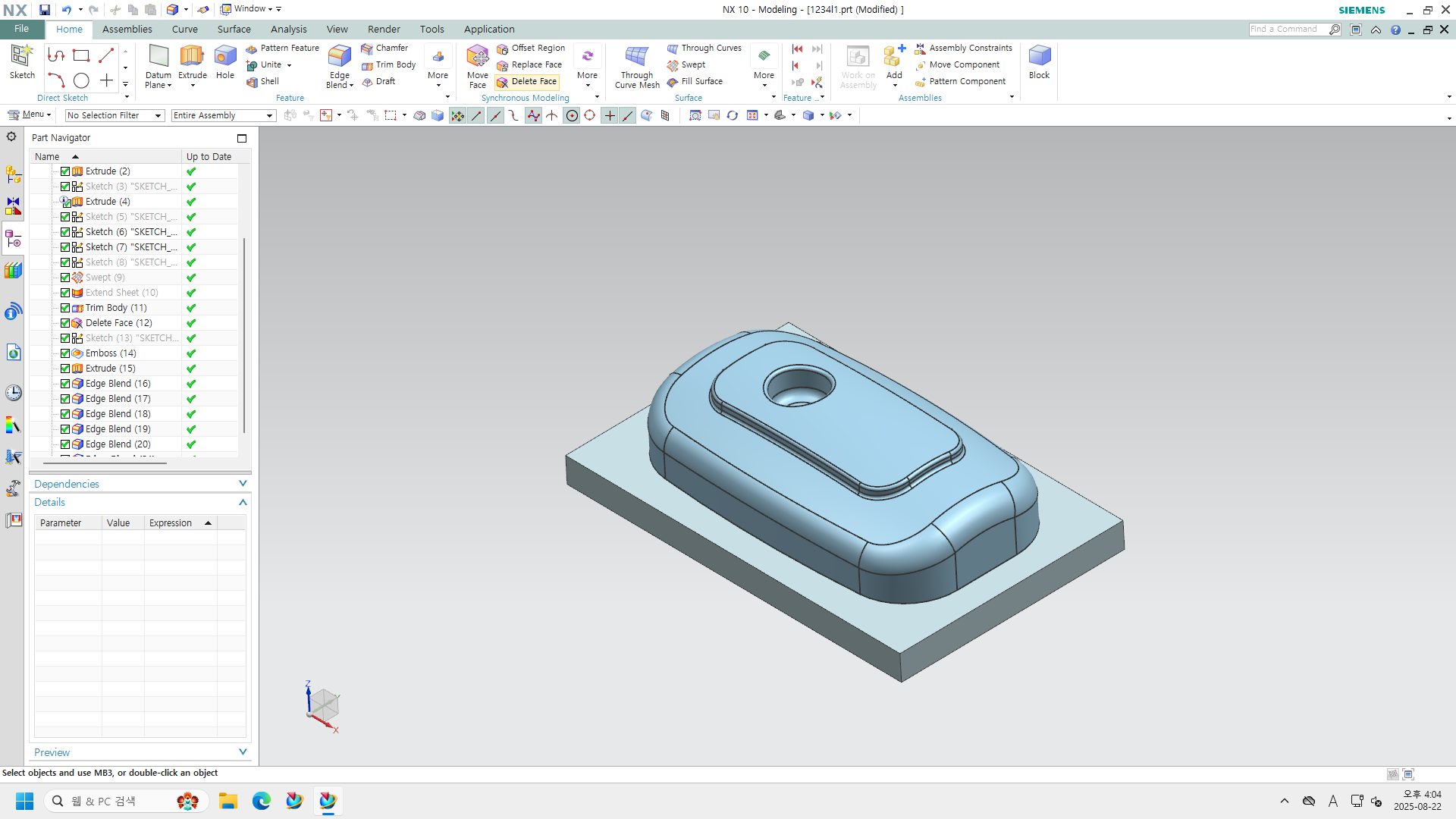Open Microsoft Edge from the taskbar
This screenshot has width=1456, height=819.
(x=261, y=801)
